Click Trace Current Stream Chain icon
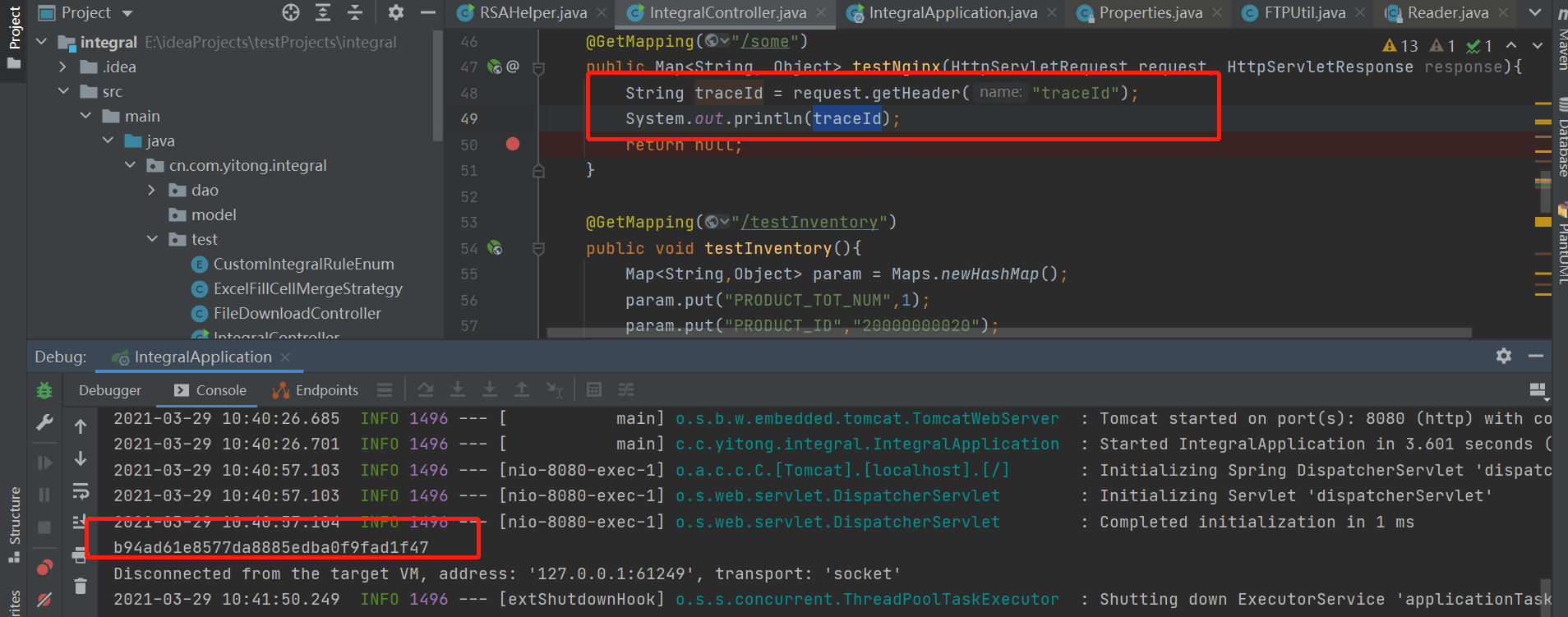This screenshot has height=617, width=1568. point(626,390)
